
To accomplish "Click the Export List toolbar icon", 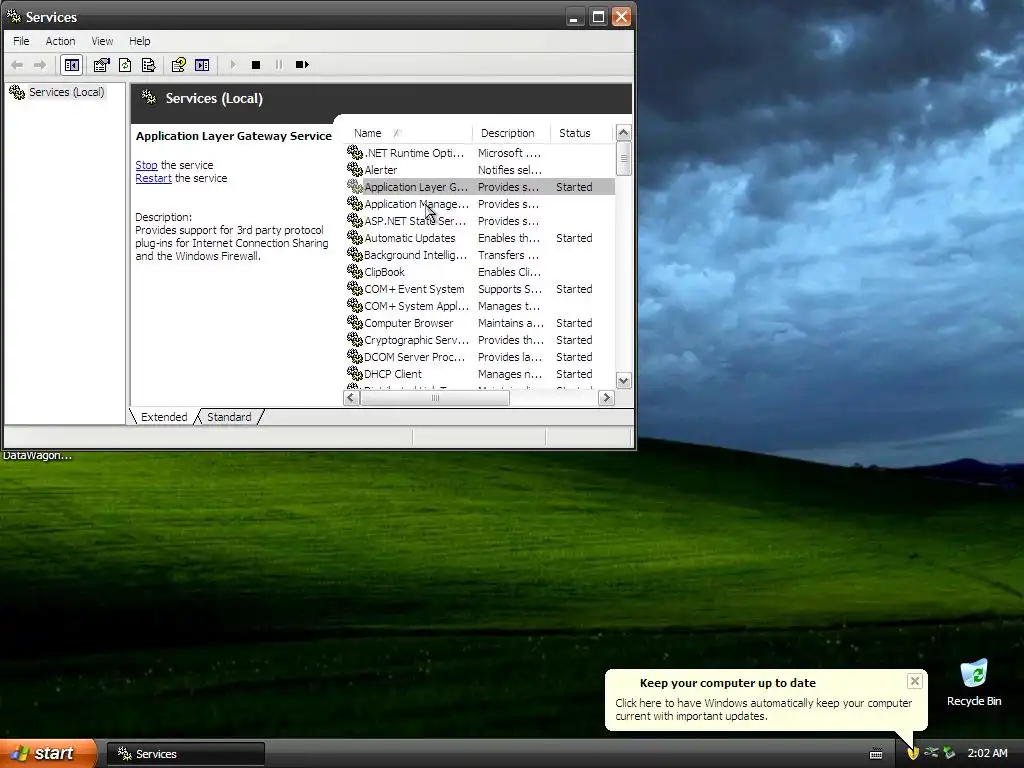I will pyautogui.click(x=148, y=65).
